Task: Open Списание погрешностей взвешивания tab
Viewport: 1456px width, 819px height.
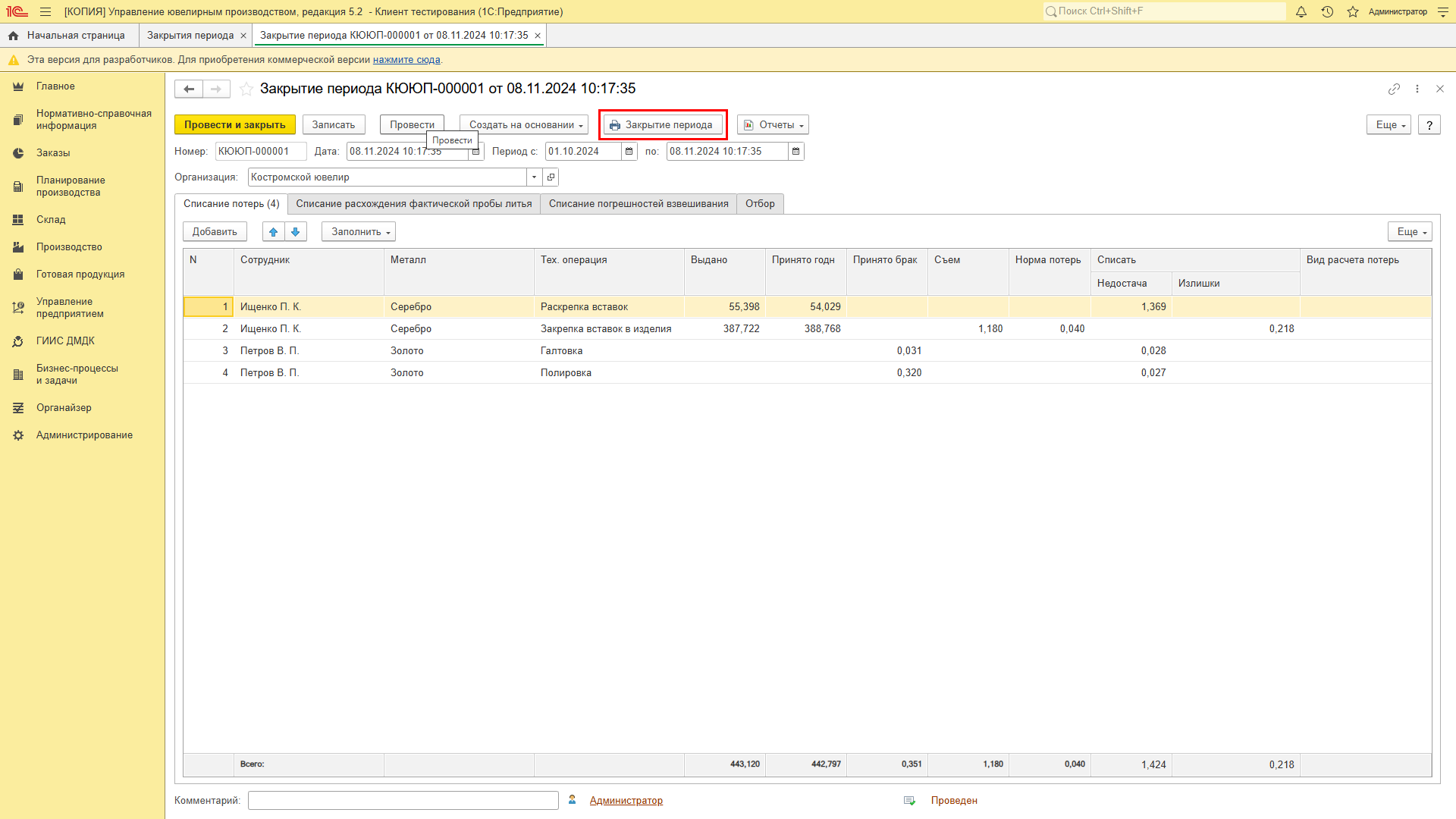Action: (639, 204)
